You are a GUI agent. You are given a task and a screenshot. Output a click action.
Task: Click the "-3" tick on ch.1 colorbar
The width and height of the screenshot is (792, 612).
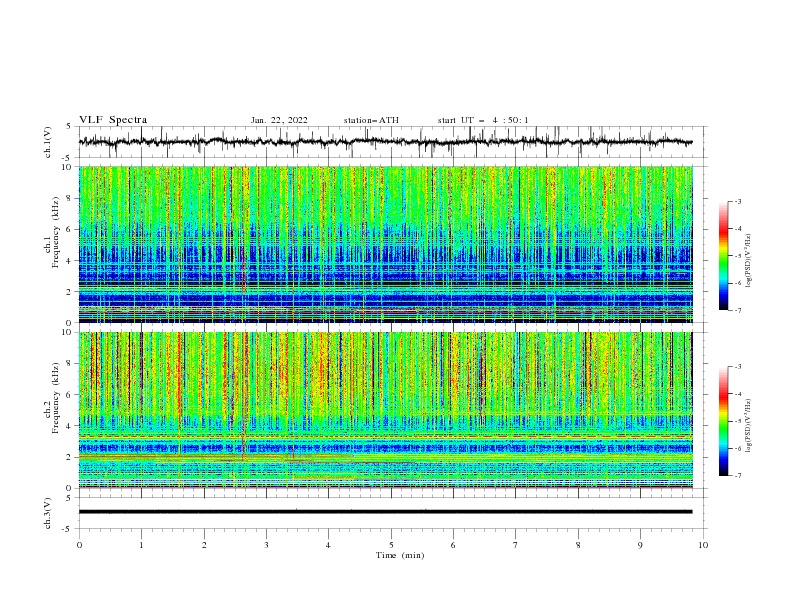(x=737, y=201)
